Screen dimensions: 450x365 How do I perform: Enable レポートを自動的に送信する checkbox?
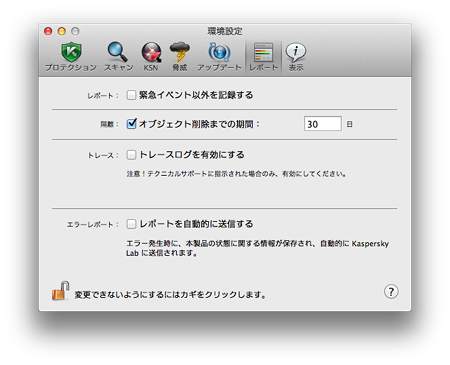tap(131, 224)
